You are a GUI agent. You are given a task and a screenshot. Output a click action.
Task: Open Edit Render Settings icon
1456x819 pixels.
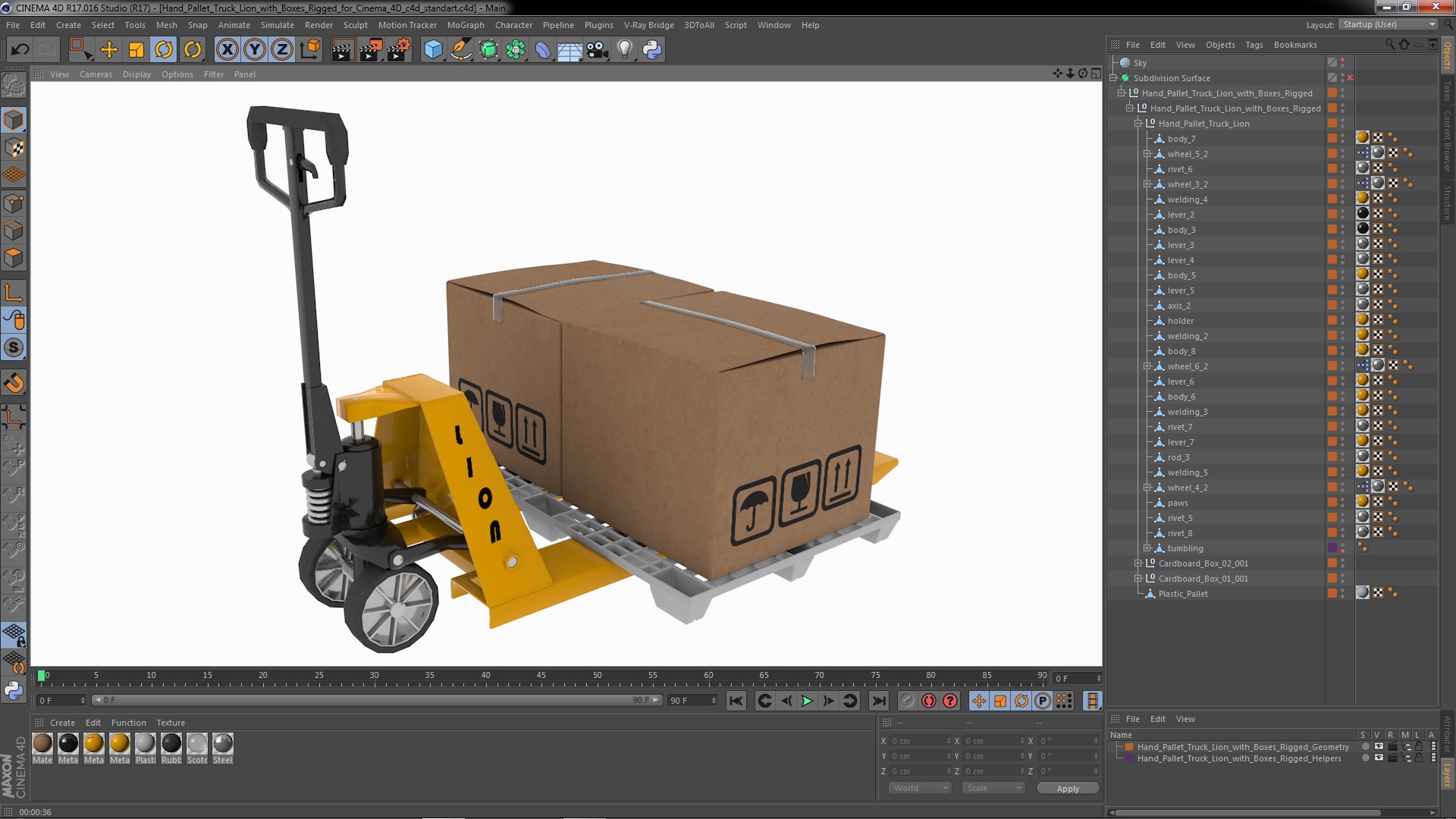(x=399, y=50)
